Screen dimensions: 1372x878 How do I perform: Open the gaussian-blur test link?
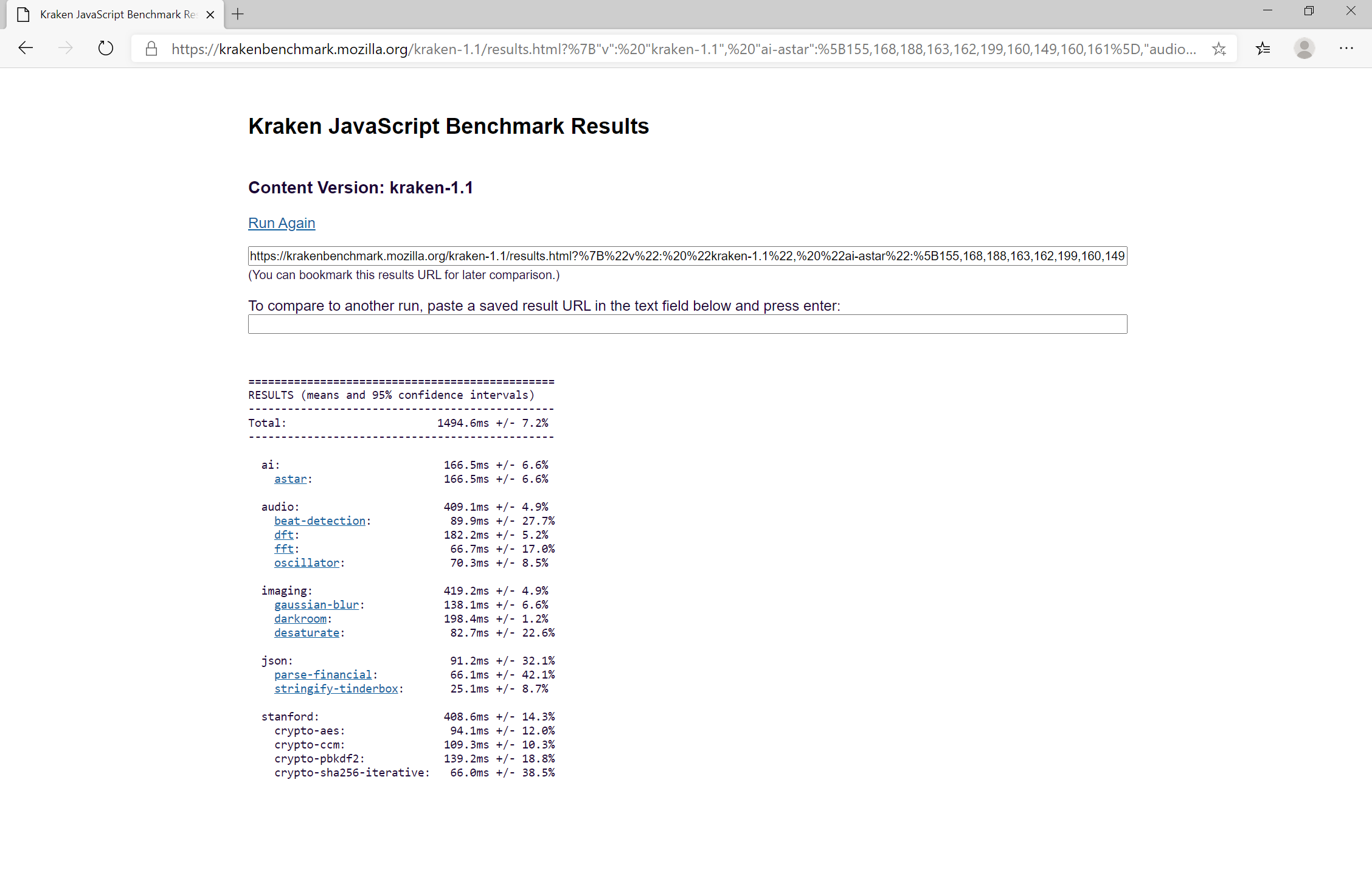coord(316,605)
